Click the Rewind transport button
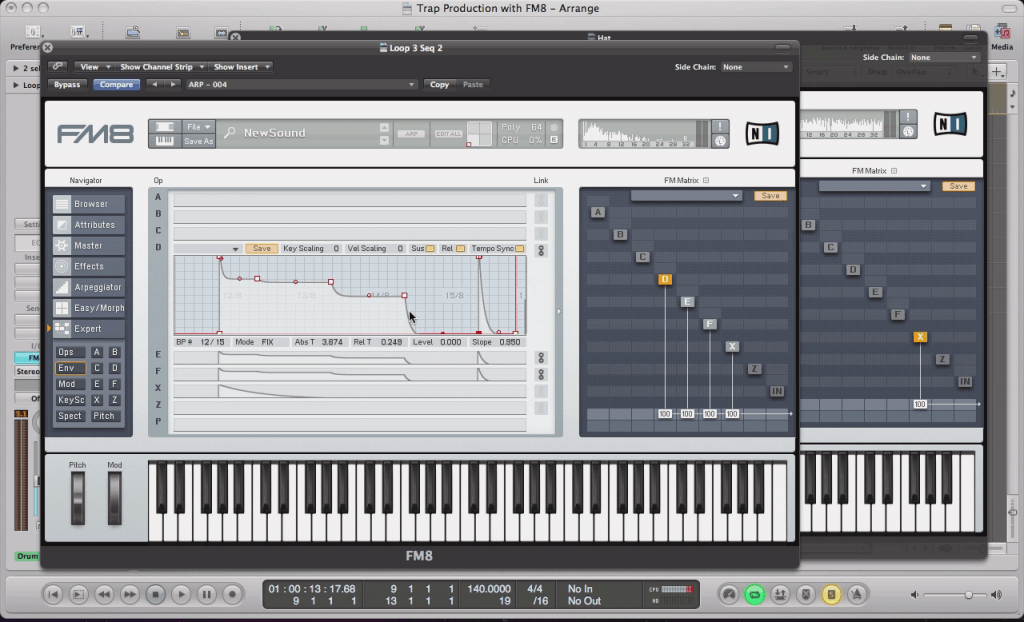 click(x=104, y=595)
